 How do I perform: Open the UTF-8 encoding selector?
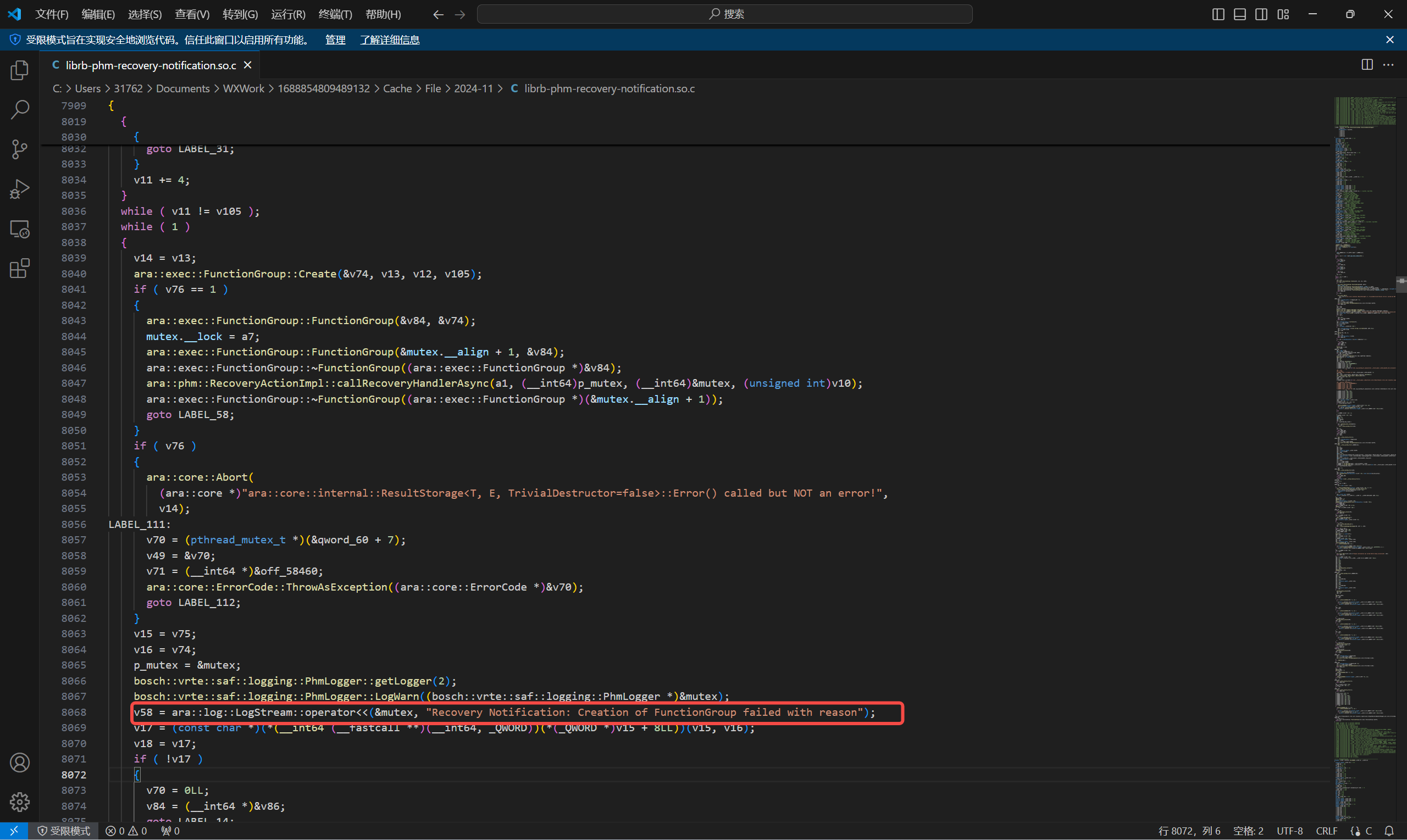tap(1289, 830)
